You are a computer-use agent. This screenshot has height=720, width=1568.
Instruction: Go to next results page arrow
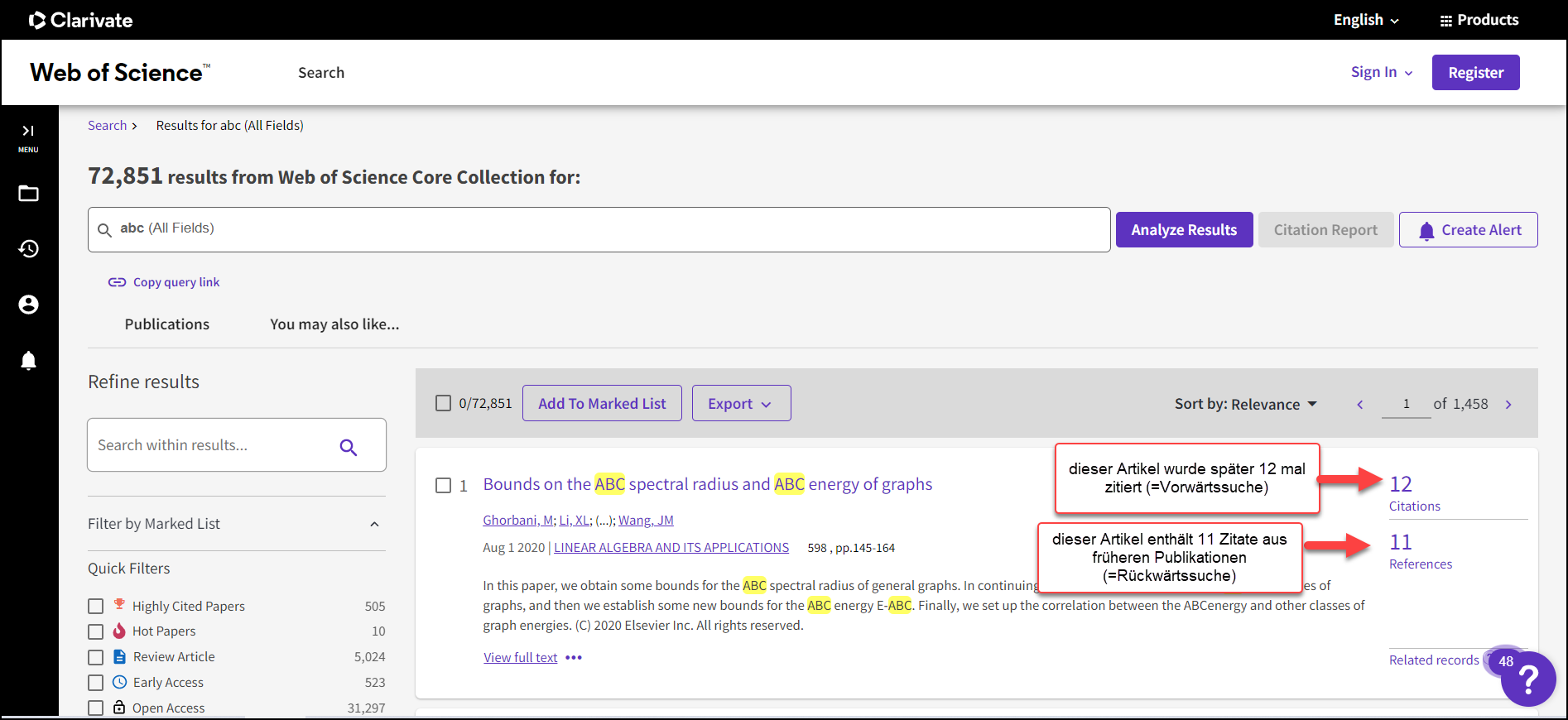pyautogui.click(x=1508, y=405)
